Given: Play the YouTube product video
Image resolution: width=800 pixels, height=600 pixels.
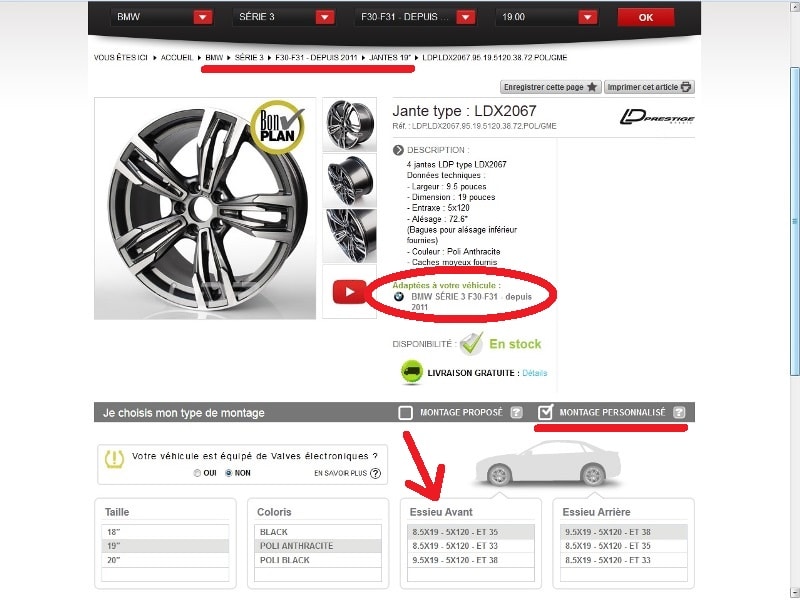Looking at the screenshot, I should click(349, 292).
